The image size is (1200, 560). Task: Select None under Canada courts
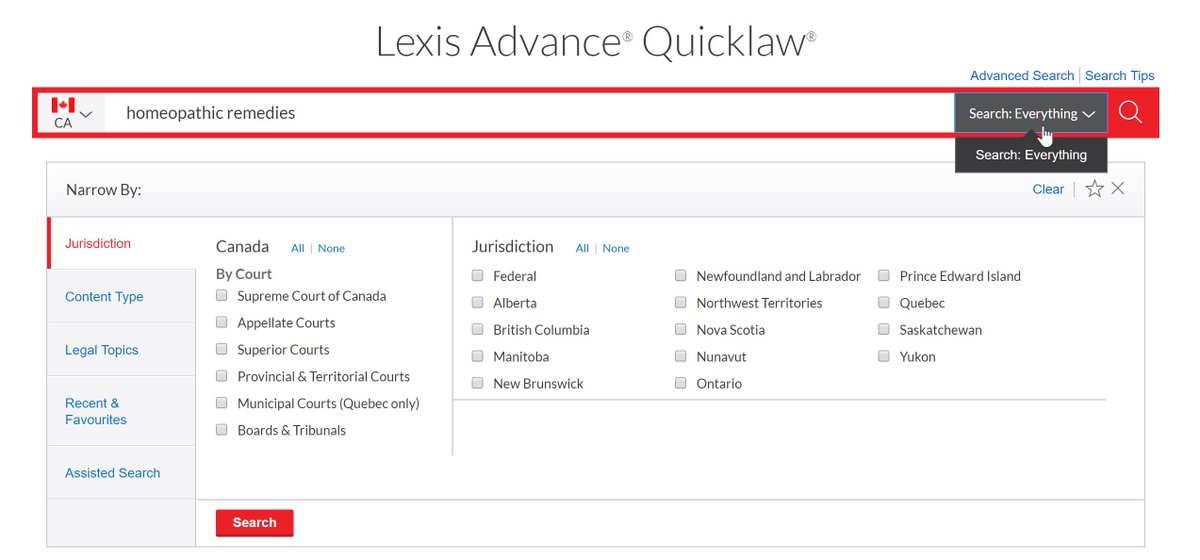click(x=331, y=248)
